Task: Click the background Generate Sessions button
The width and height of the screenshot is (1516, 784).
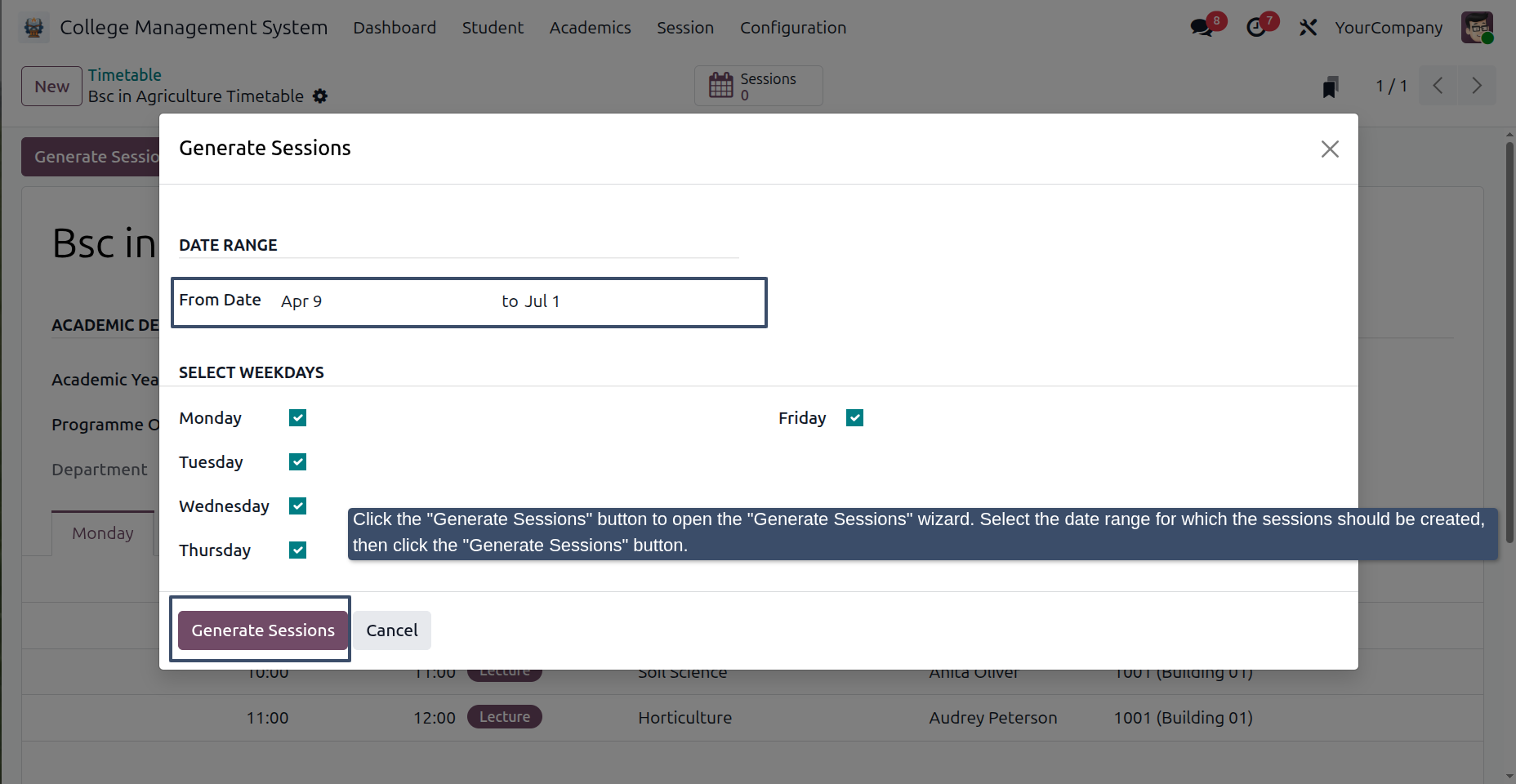Action: [91, 157]
